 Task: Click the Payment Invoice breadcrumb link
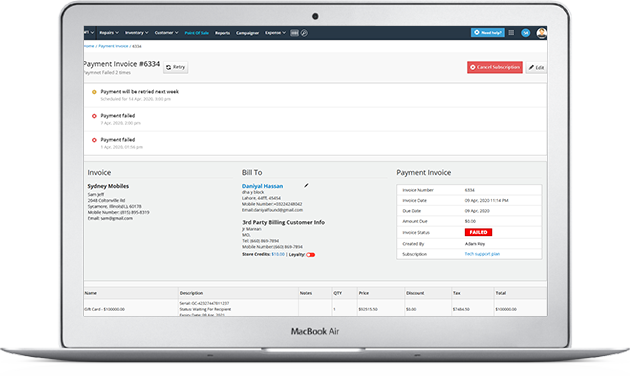pos(113,46)
